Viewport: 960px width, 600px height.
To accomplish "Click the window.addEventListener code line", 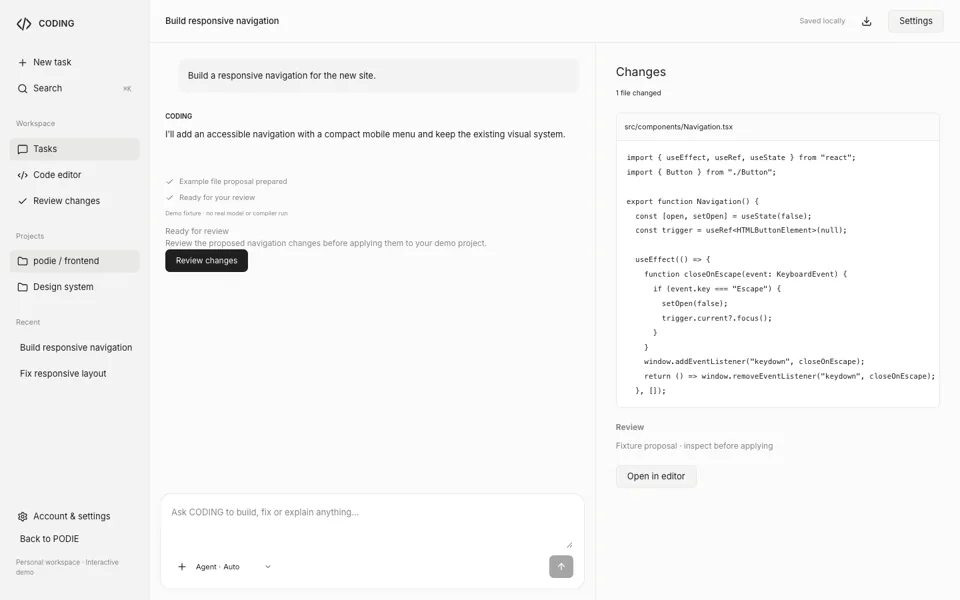I will tap(754, 362).
